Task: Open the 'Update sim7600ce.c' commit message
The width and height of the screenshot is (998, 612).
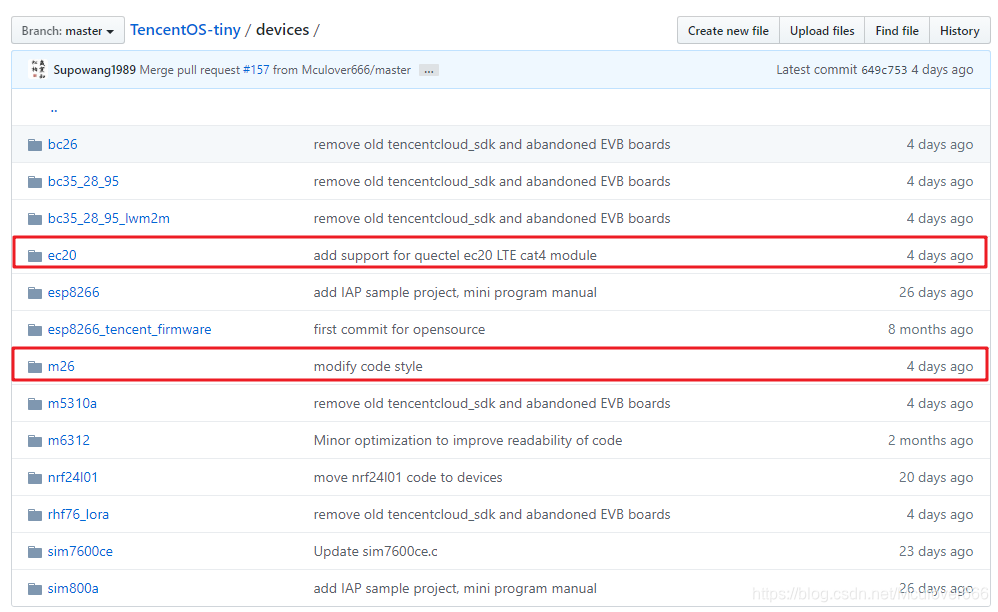Action: tap(376, 552)
